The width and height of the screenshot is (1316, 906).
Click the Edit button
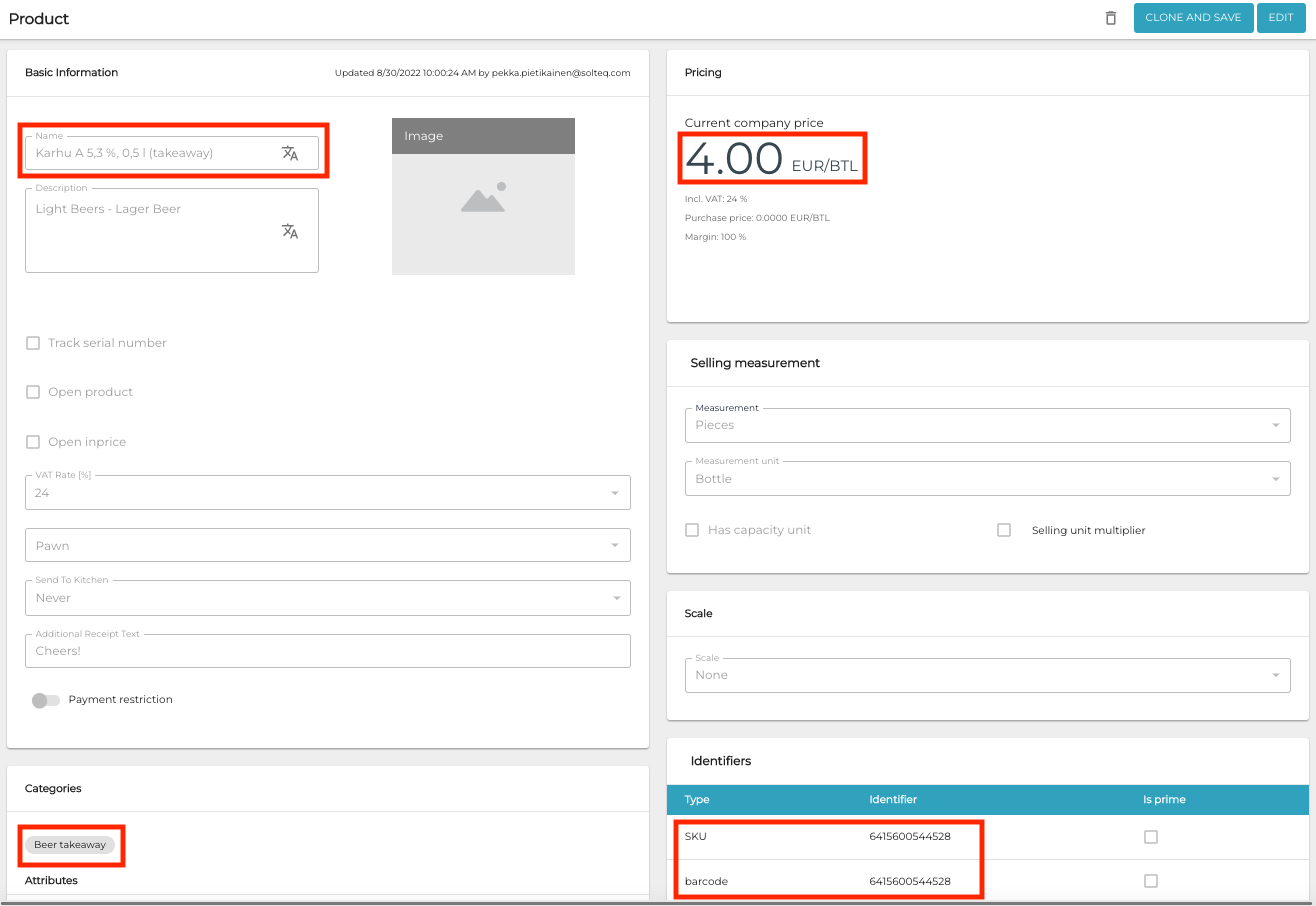click(1281, 18)
